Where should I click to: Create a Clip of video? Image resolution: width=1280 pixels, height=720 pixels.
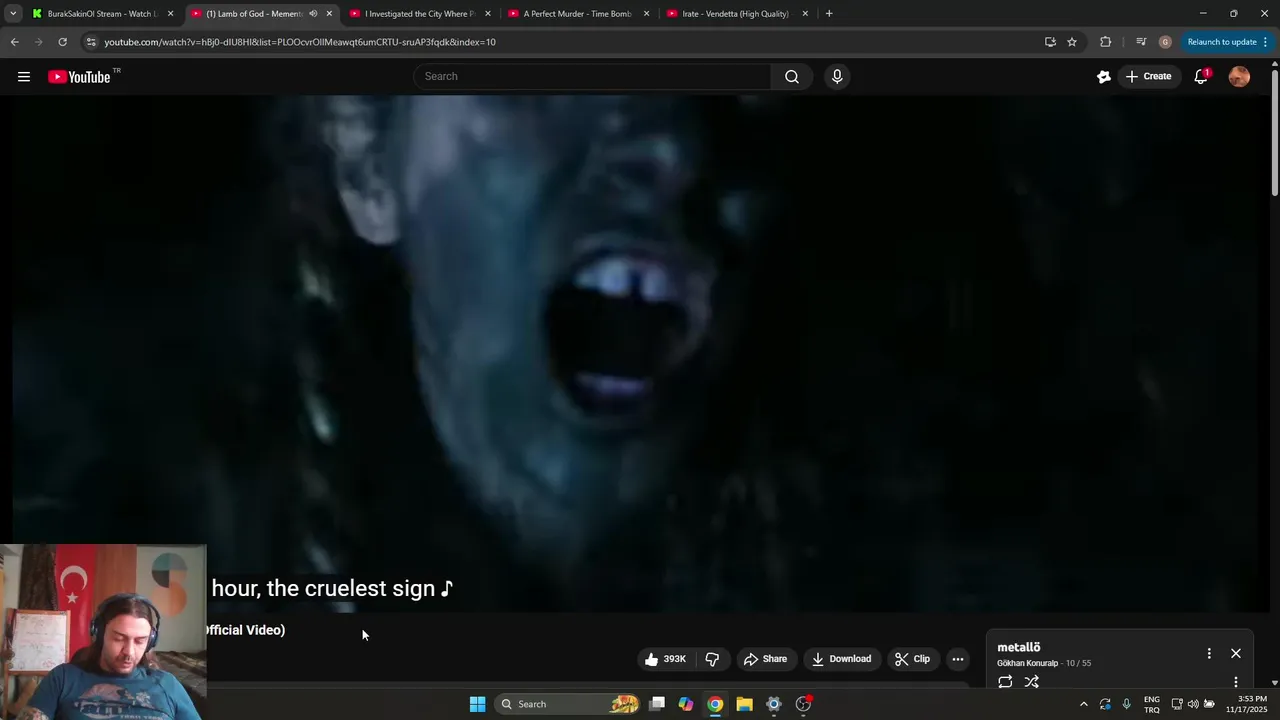click(x=912, y=659)
